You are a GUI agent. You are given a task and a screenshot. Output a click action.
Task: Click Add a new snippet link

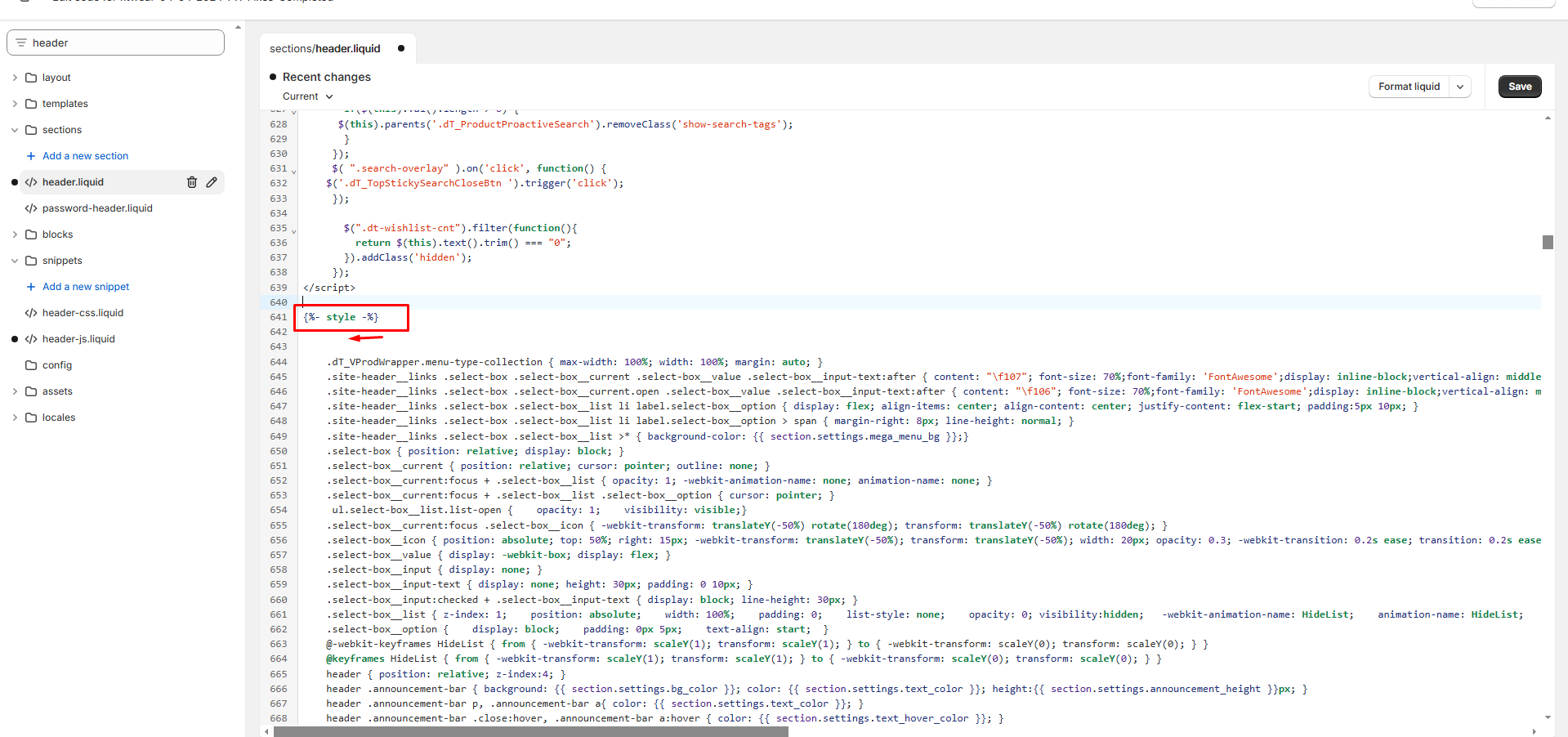(x=86, y=287)
